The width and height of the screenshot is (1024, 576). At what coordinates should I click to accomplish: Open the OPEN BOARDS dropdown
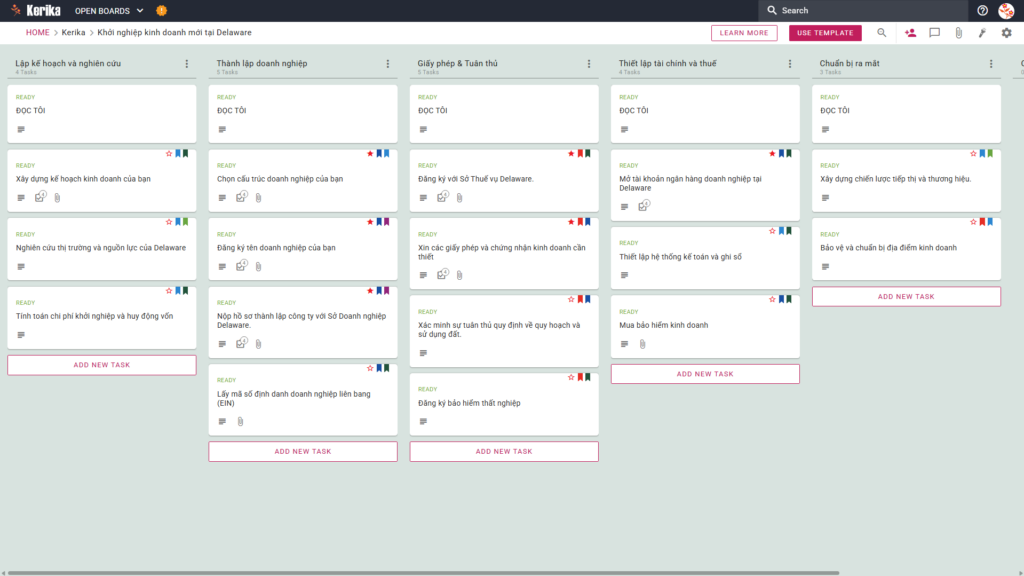(108, 10)
